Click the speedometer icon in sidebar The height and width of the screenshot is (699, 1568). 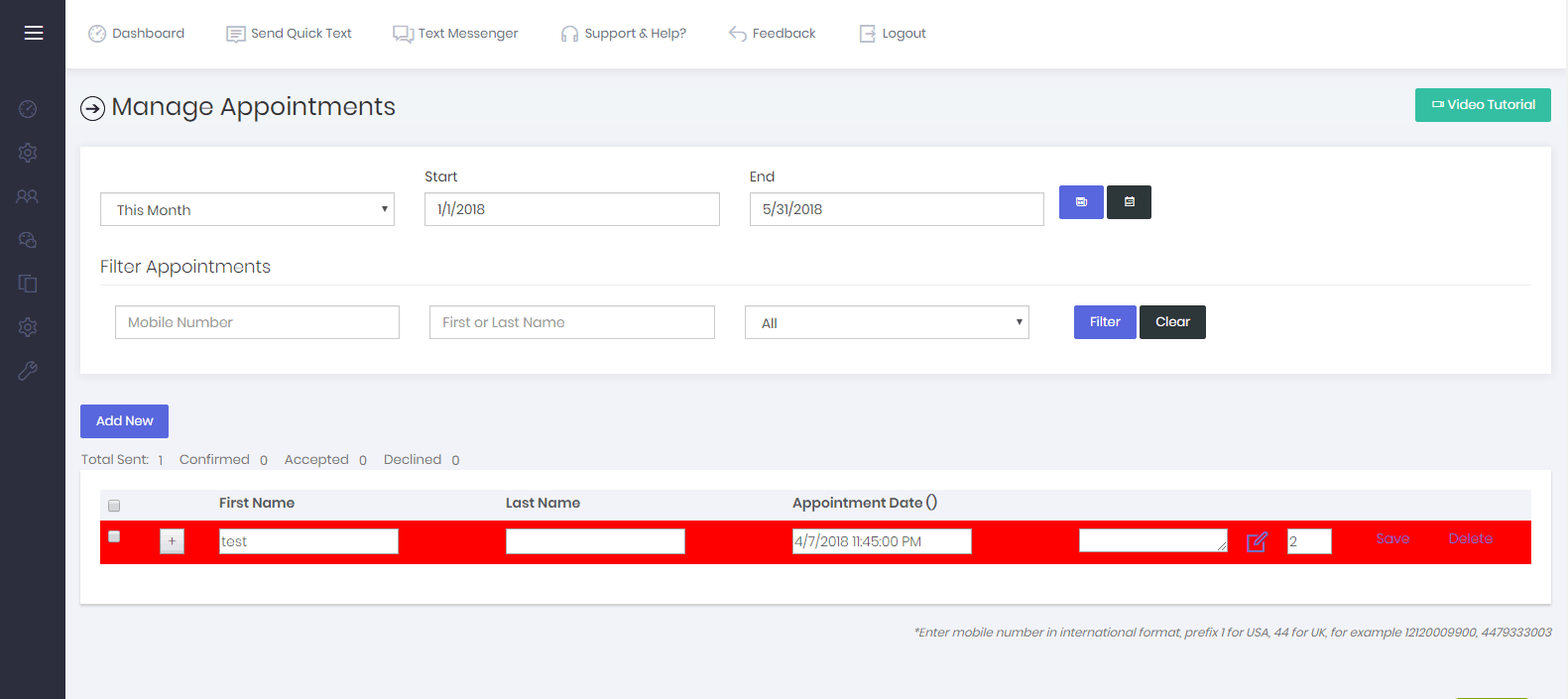[28, 109]
